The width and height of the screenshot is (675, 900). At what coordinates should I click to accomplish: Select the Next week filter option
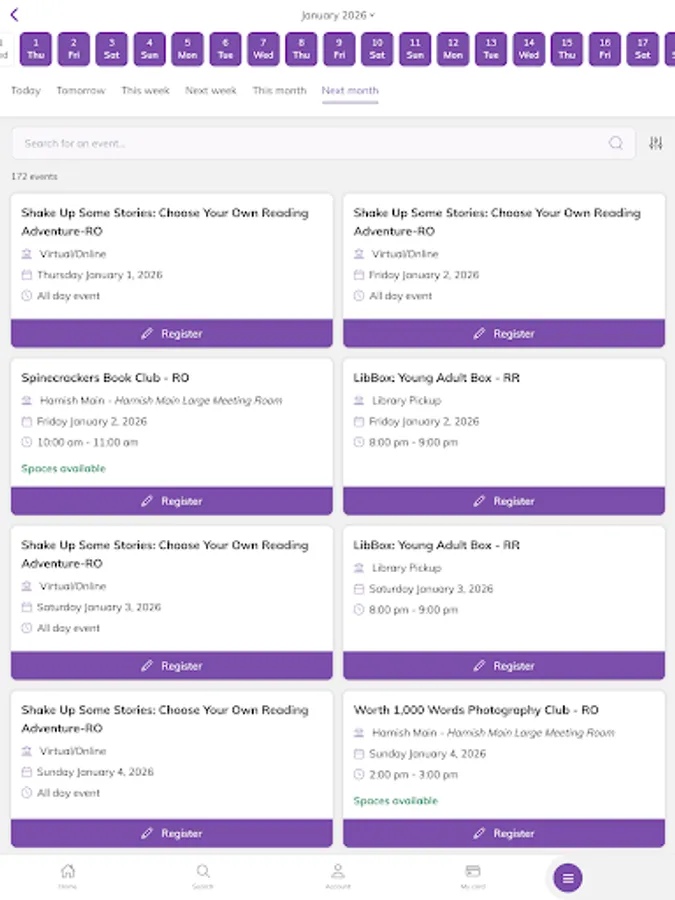click(x=210, y=90)
